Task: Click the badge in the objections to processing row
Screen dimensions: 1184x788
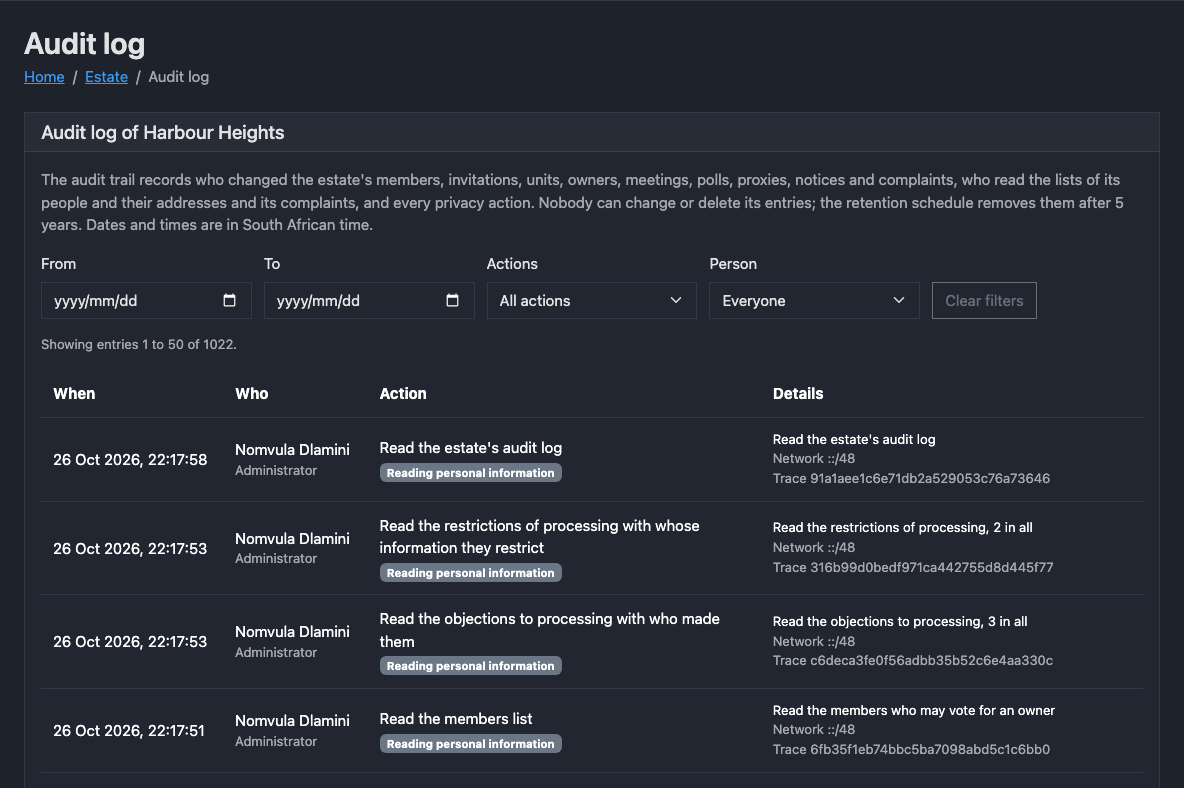Action: pos(470,666)
